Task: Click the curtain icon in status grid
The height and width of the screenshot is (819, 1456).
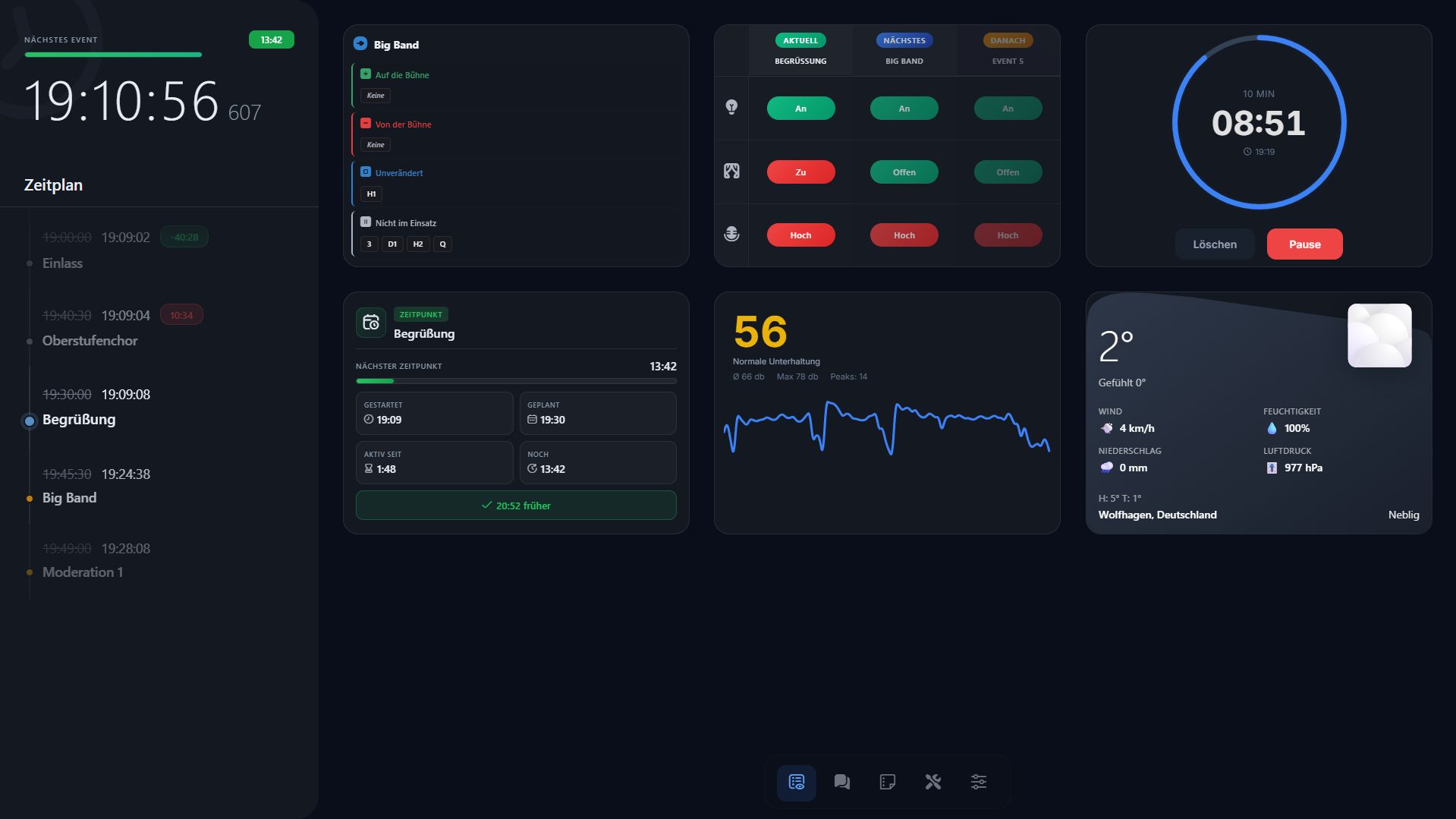Action: coord(731,172)
